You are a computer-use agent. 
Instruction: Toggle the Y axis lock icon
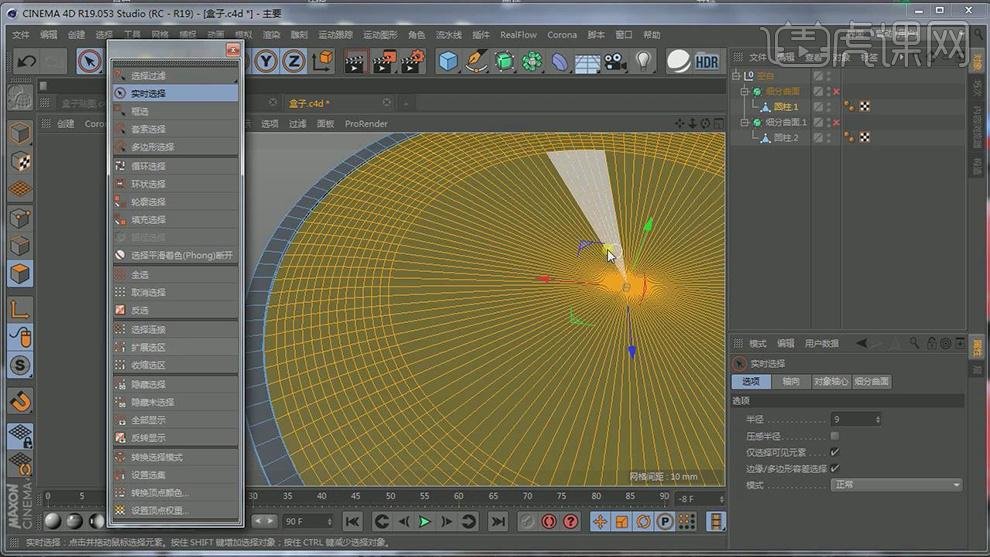point(266,61)
